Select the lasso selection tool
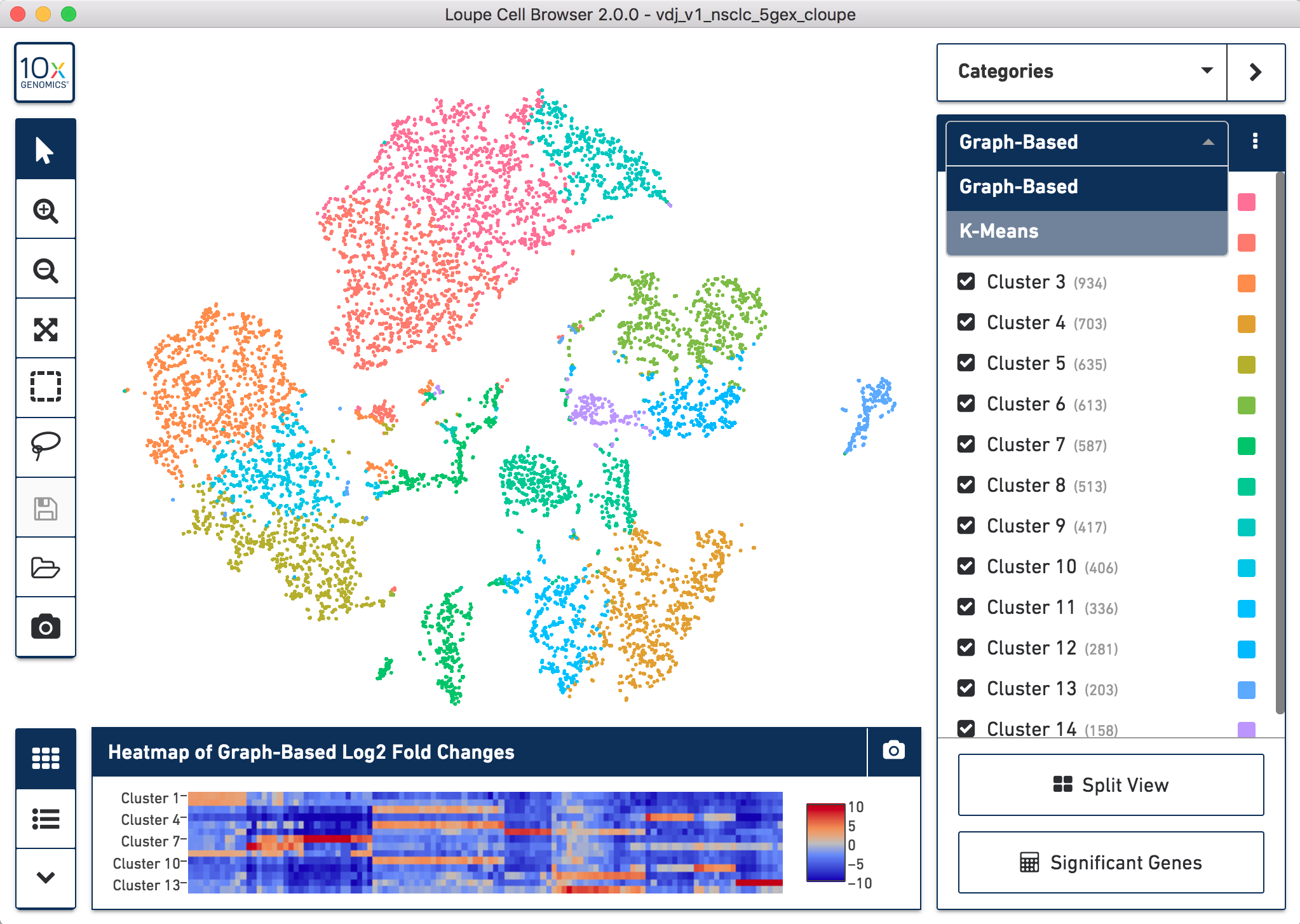The width and height of the screenshot is (1300, 924). 45,445
